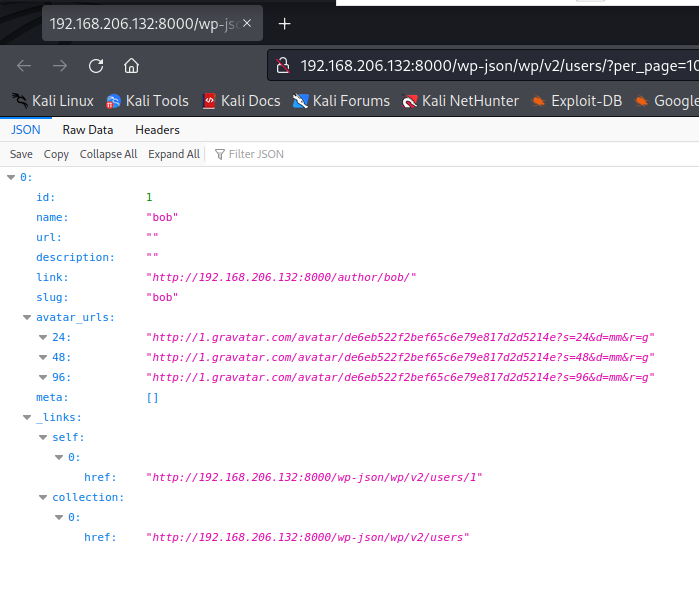Switch to the Headers tab

click(x=157, y=130)
